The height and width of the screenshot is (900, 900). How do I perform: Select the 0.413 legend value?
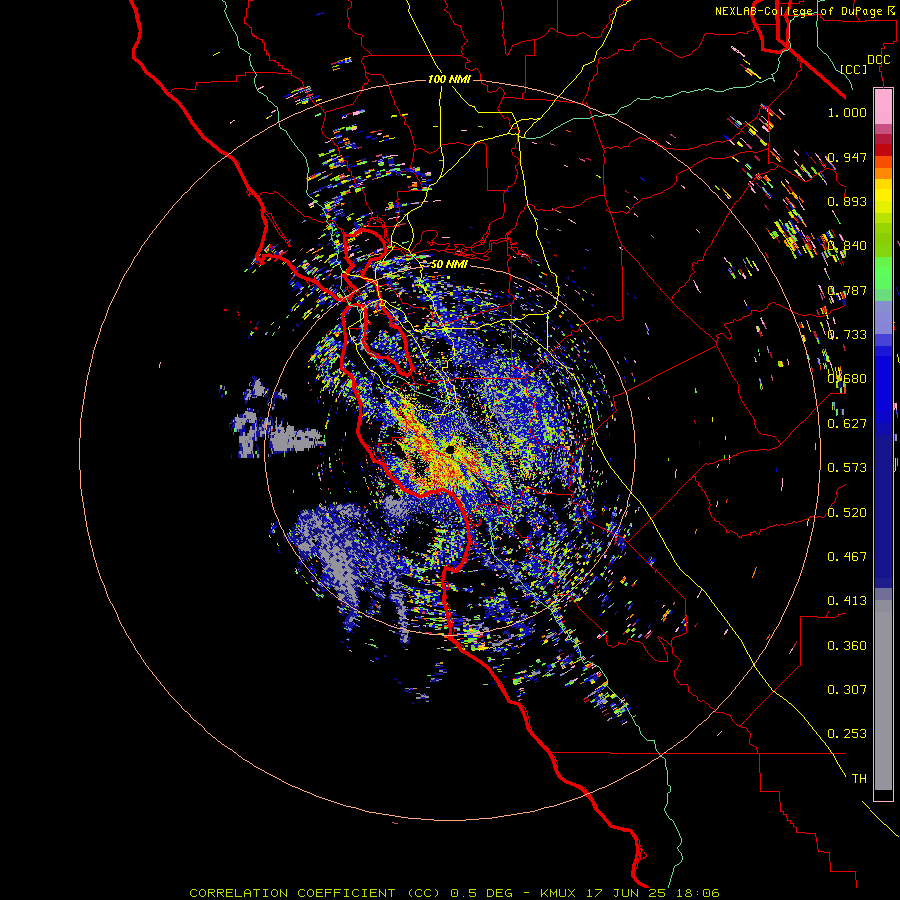[847, 601]
